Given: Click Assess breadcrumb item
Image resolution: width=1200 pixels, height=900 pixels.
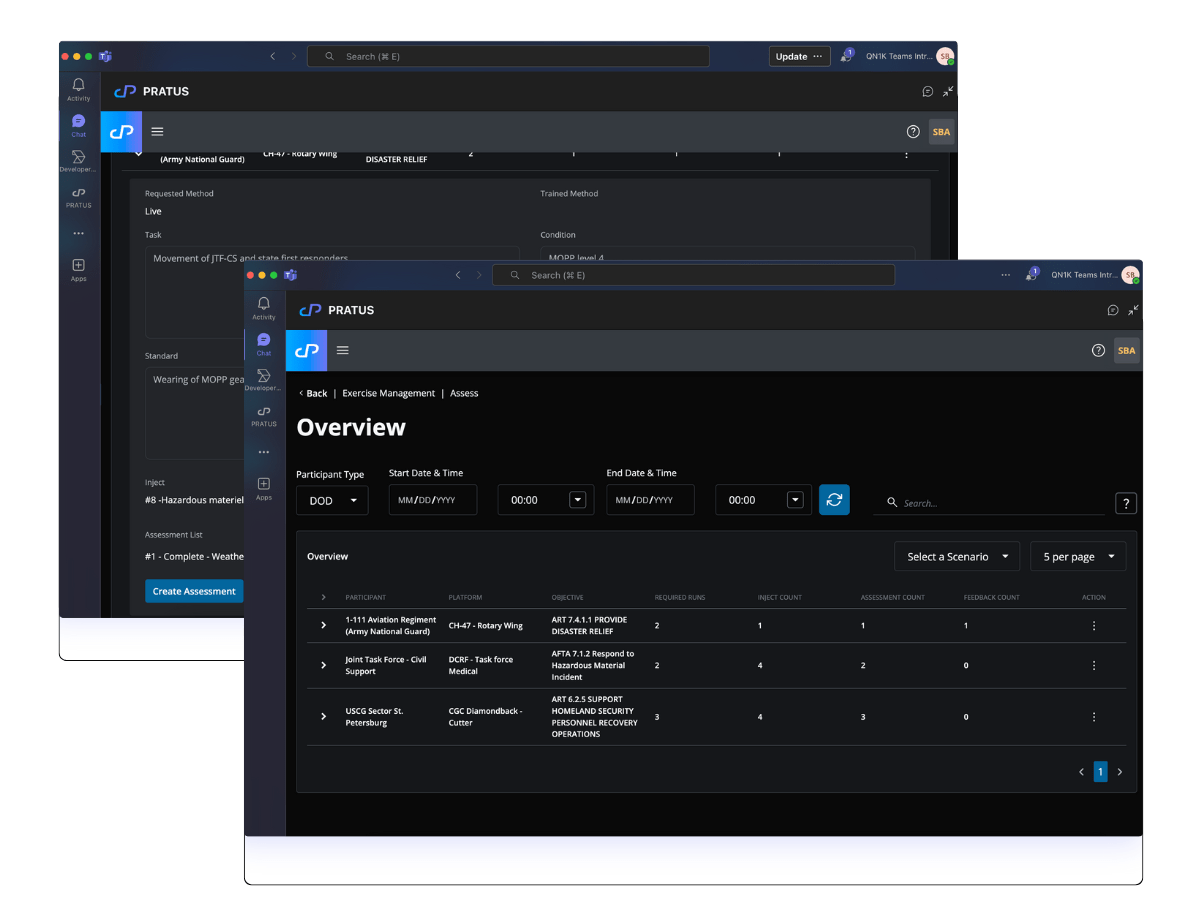Looking at the screenshot, I should [x=464, y=393].
